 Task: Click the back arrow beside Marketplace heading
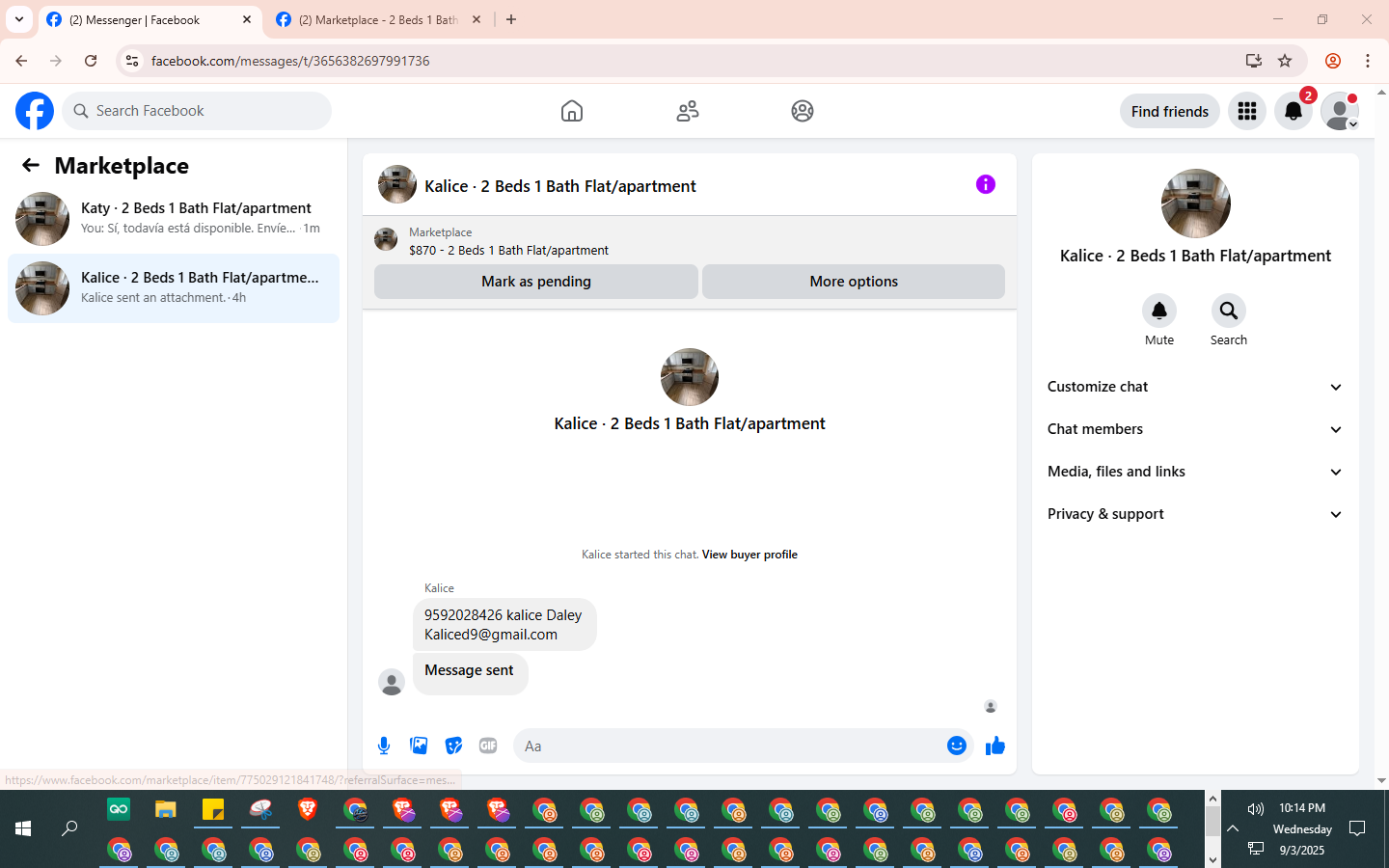[x=31, y=165]
